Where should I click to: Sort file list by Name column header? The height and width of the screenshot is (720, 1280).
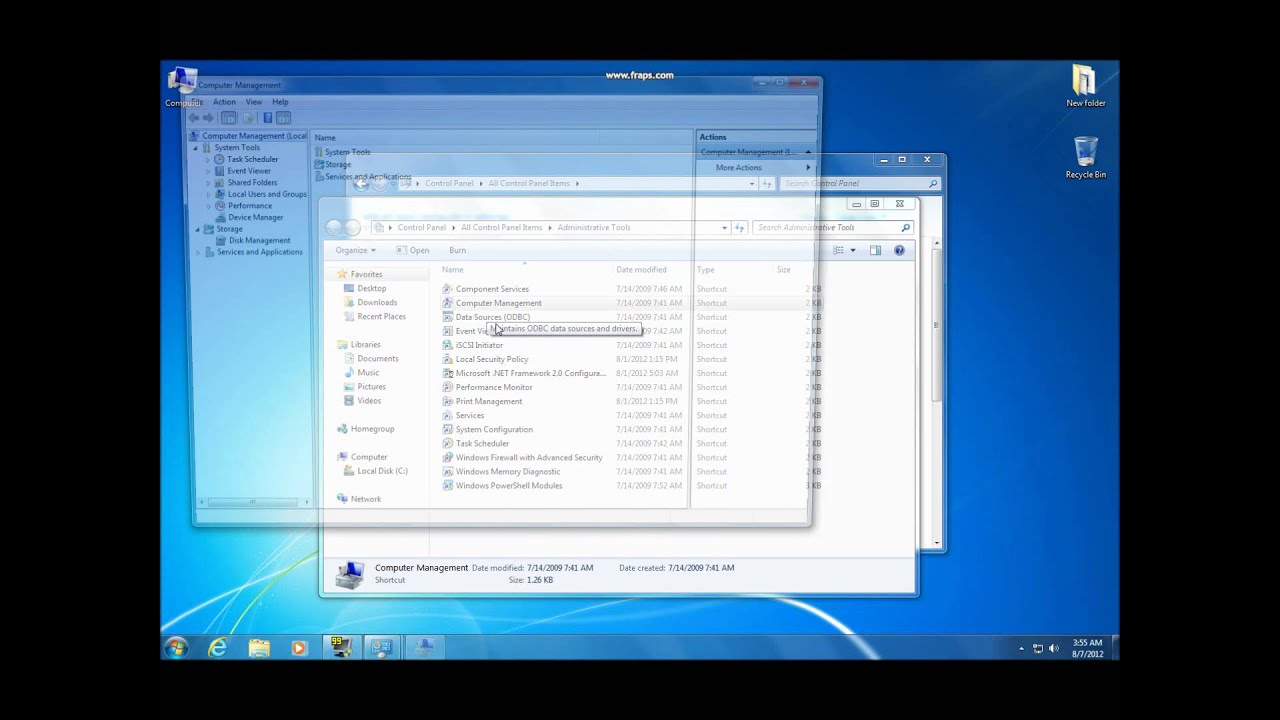coord(453,269)
